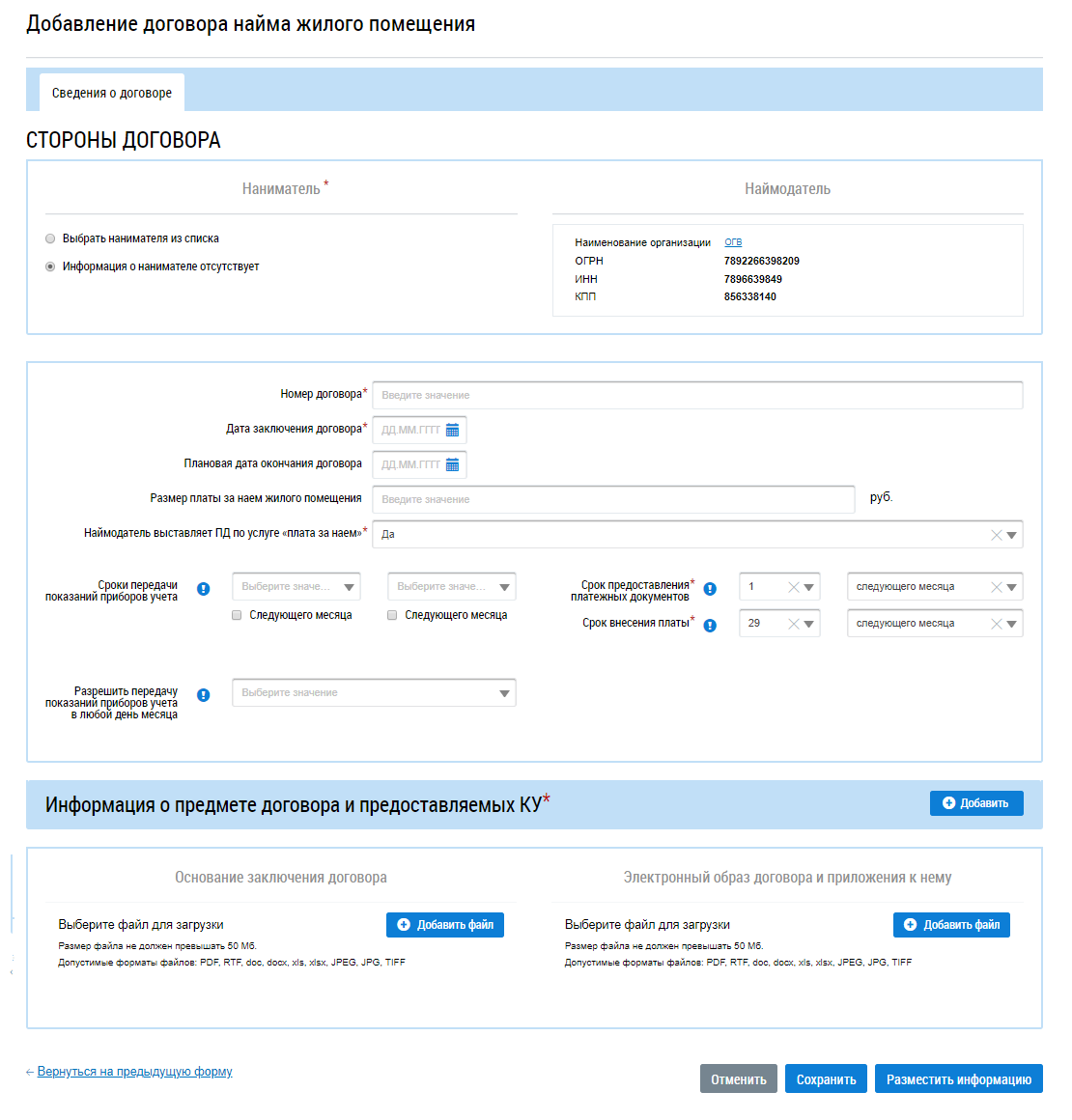The image size is (1072, 1120).
Task: Open calendar for contract signing date
Action: [x=452, y=430]
